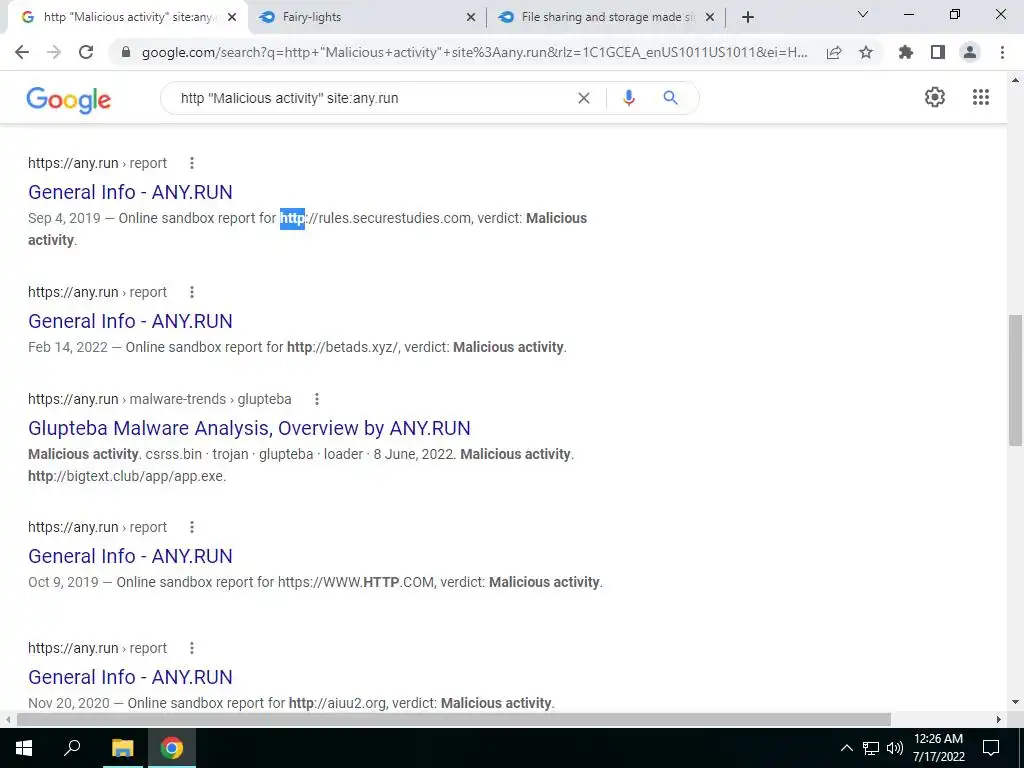This screenshot has width=1024, height=768.
Task: Click the address bar URL
Action: pyautogui.click(x=474, y=52)
